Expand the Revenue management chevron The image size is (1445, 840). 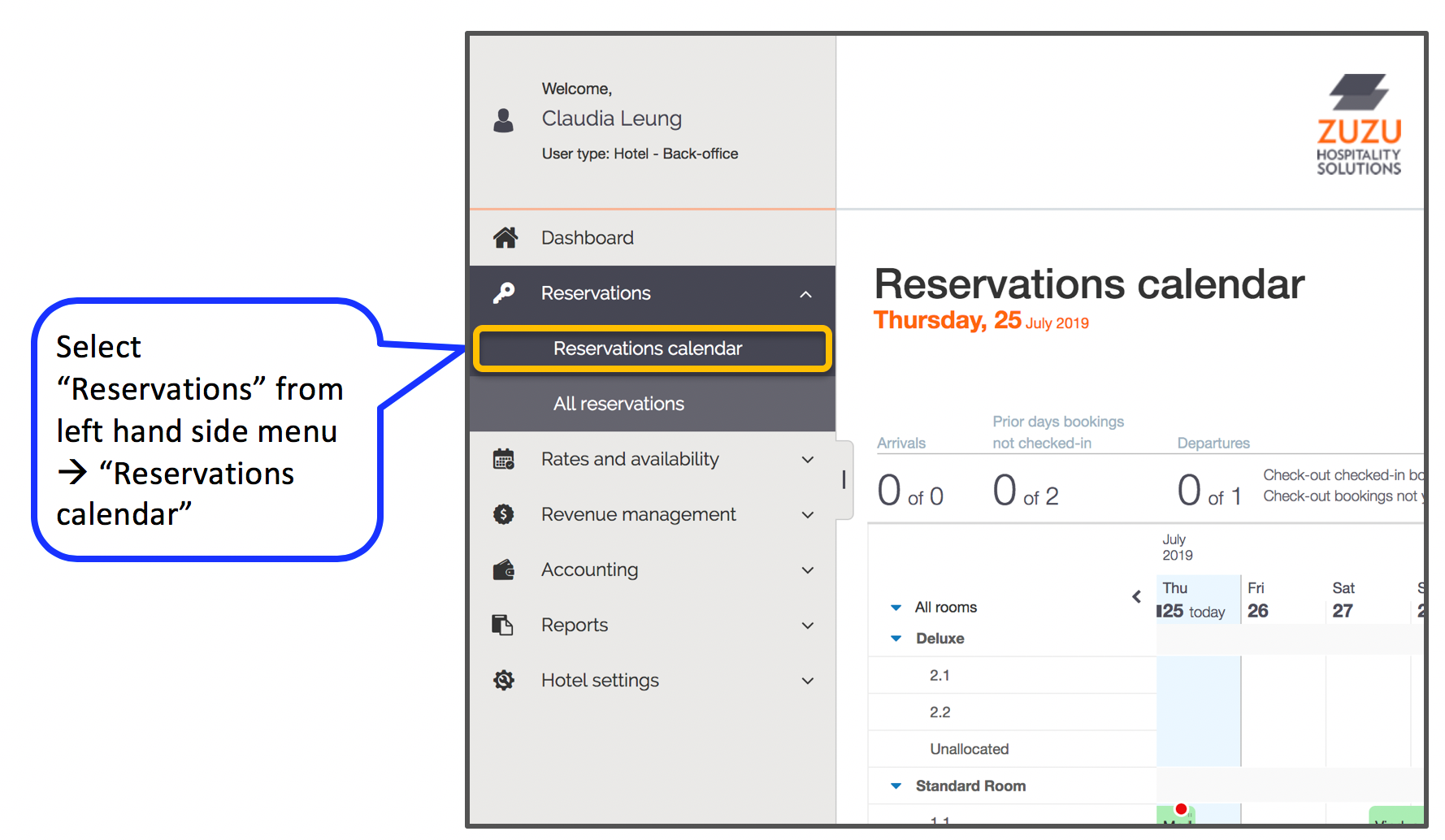click(x=808, y=515)
